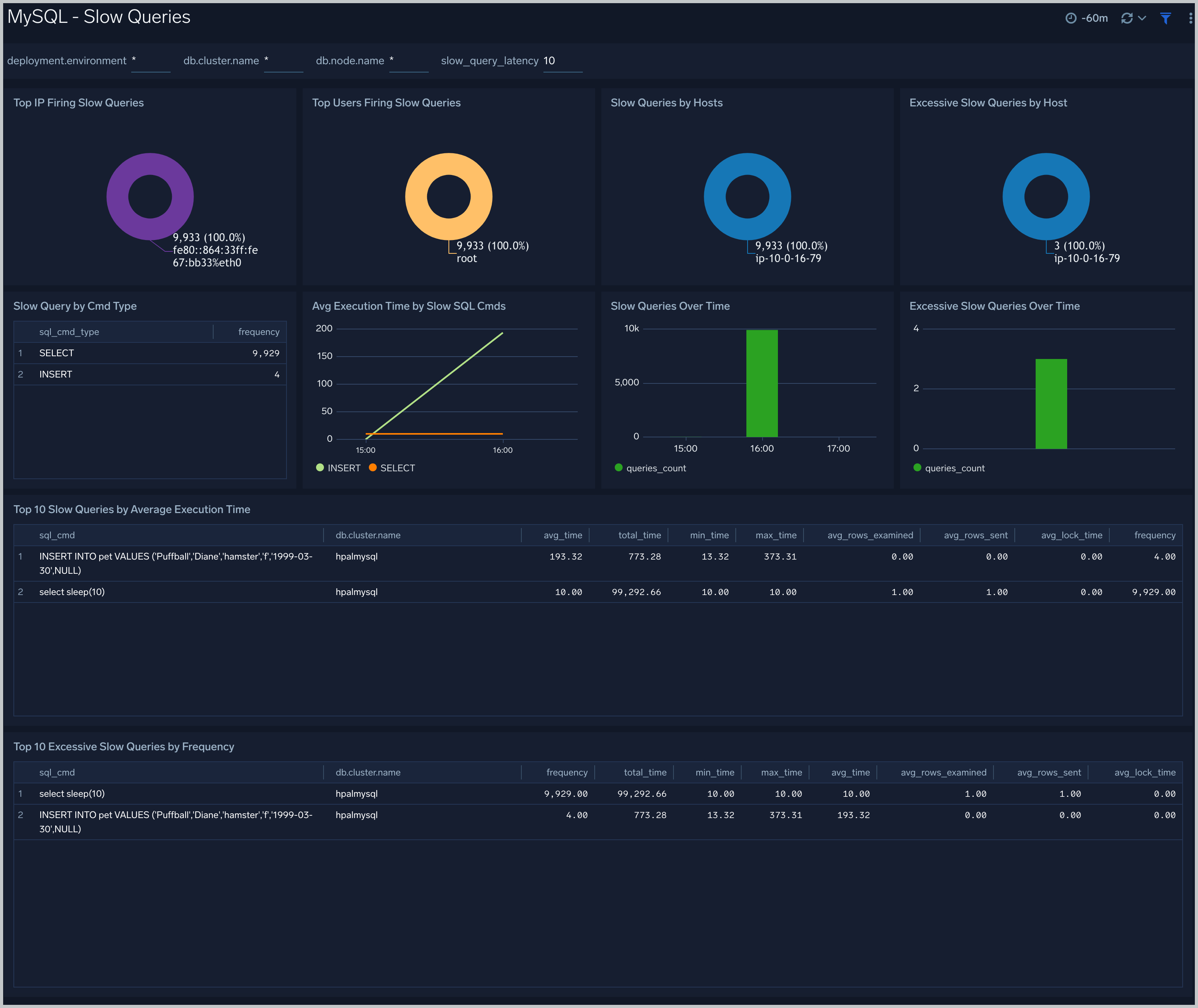
Task: Edit the deployment.environment filter field
Action: pyautogui.click(x=151, y=61)
